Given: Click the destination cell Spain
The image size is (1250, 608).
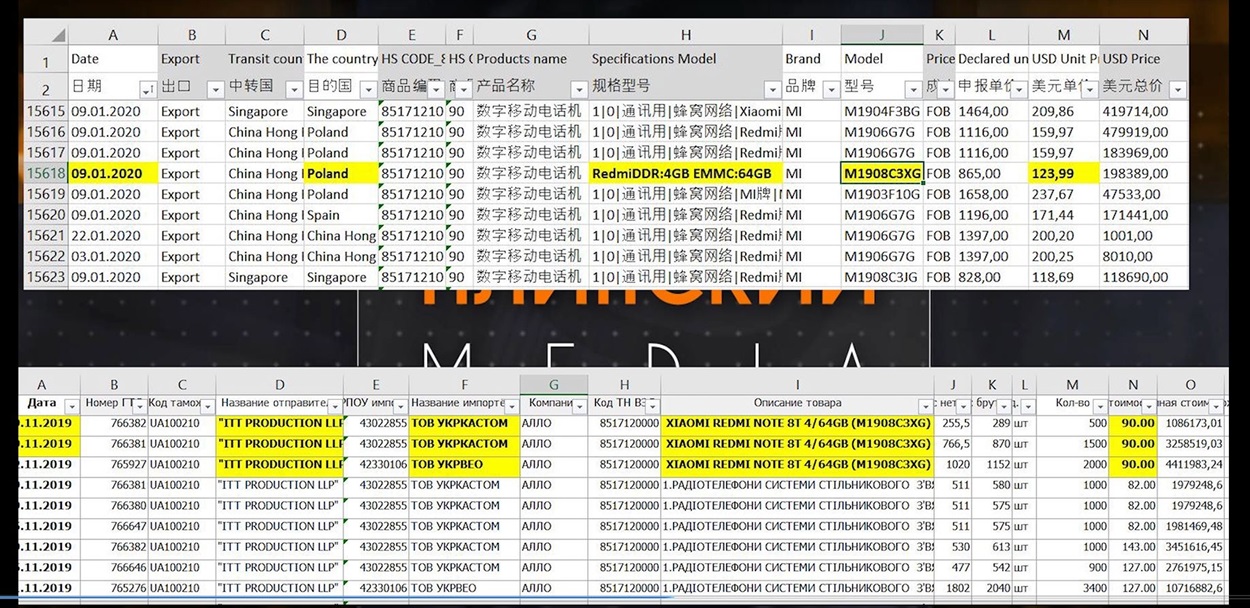Looking at the screenshot, I should pos(341,215).
